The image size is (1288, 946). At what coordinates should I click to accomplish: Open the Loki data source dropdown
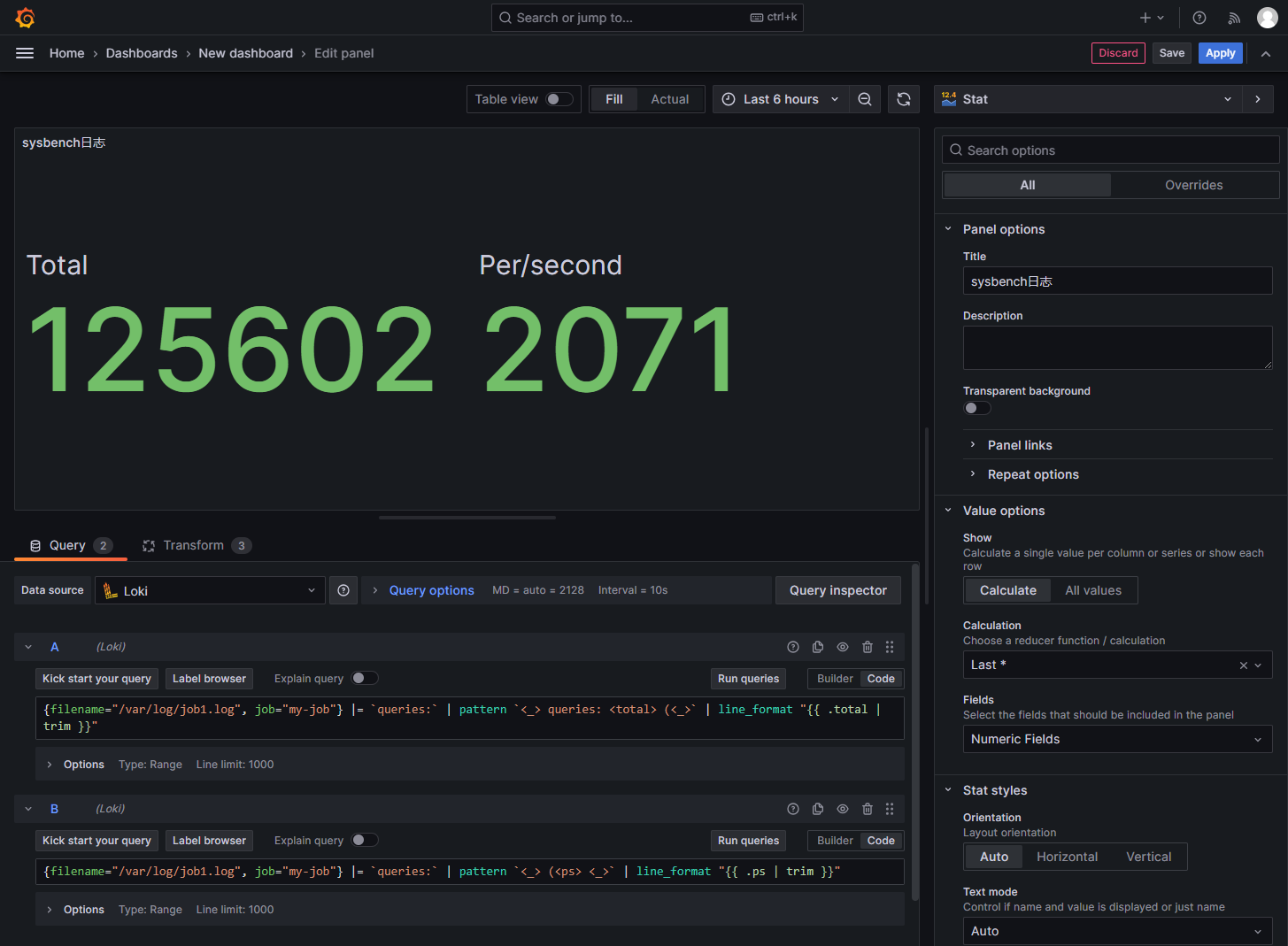tap(210, 590)
